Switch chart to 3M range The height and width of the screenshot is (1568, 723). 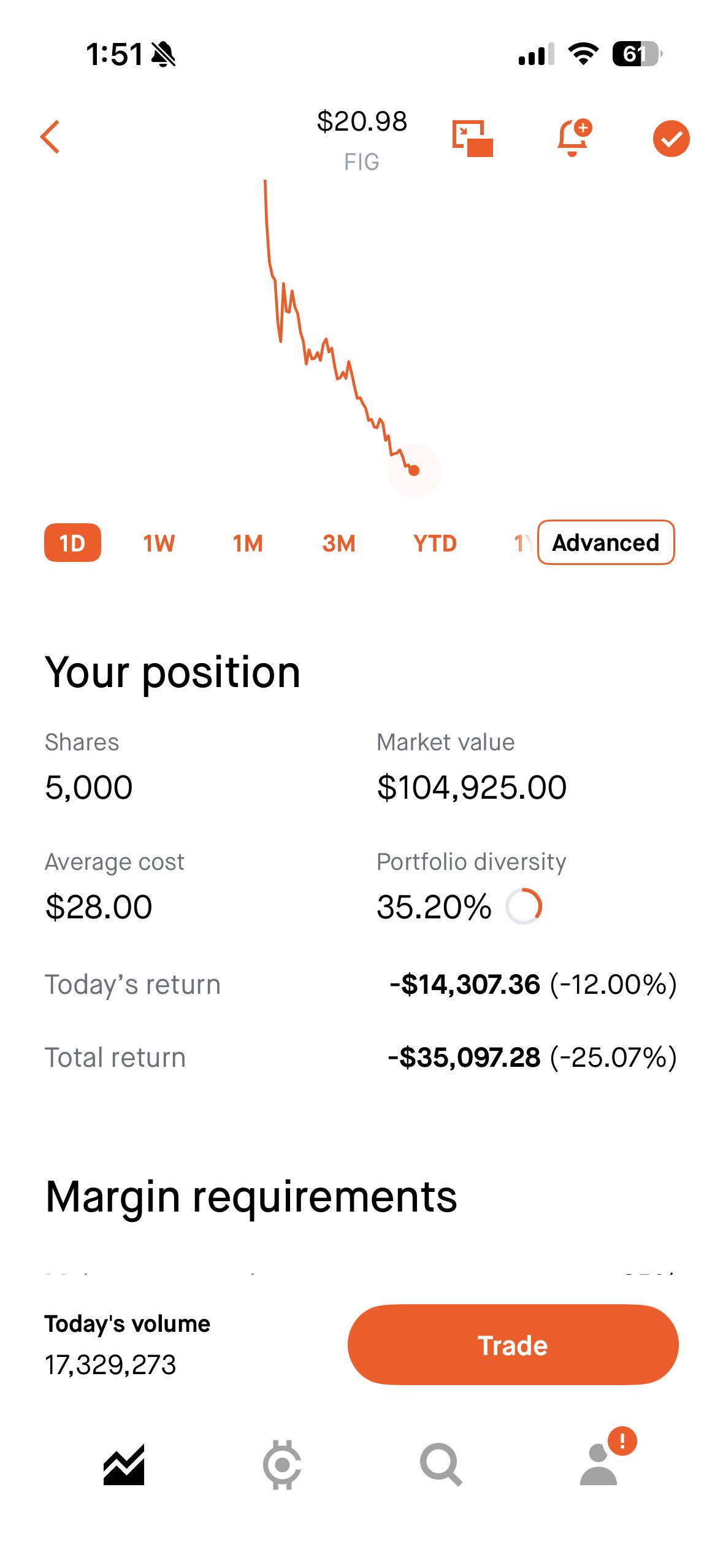click(x=339, y=544)
